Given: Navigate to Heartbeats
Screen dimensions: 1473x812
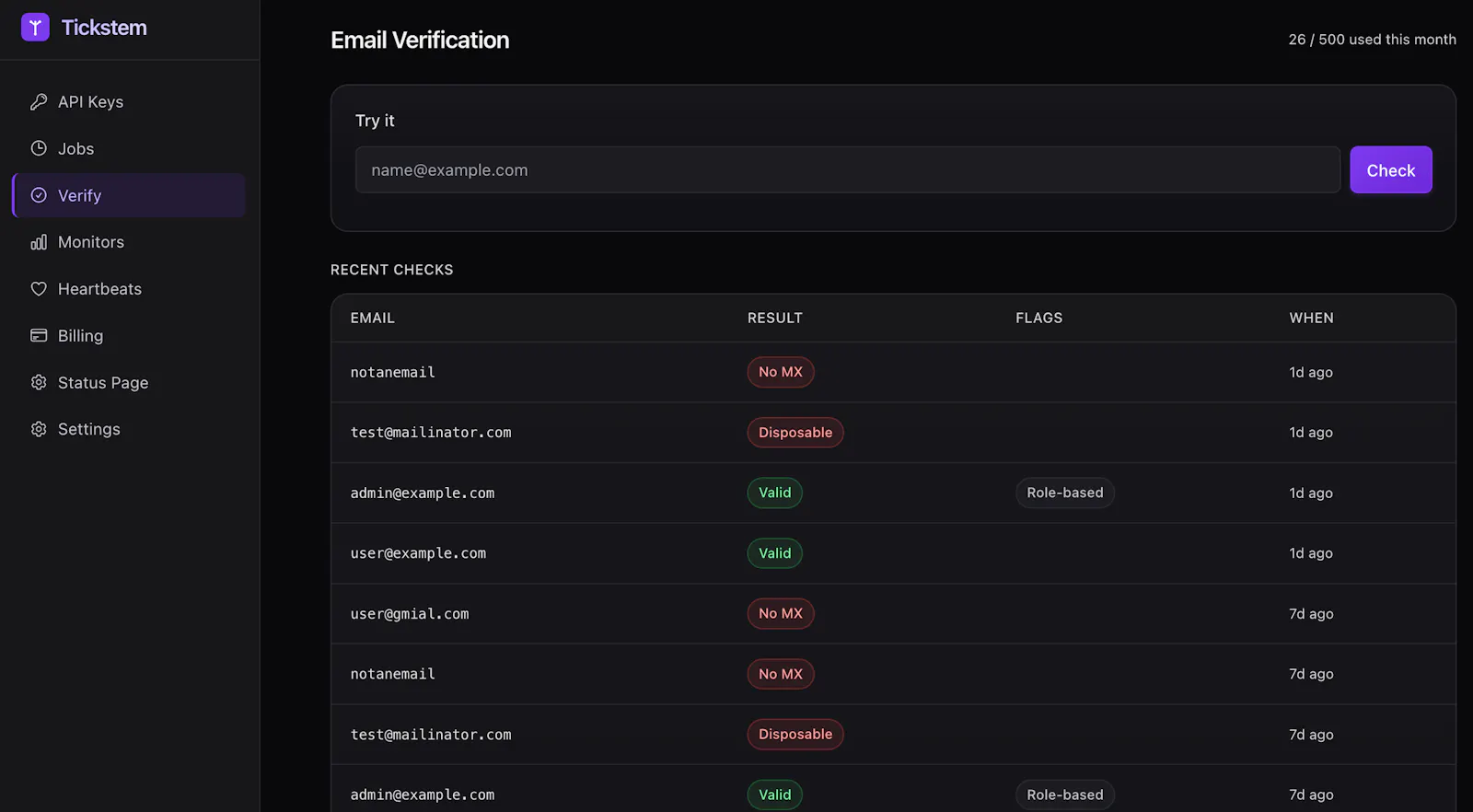Looking at the screenshot, I should tap(129, 289).
